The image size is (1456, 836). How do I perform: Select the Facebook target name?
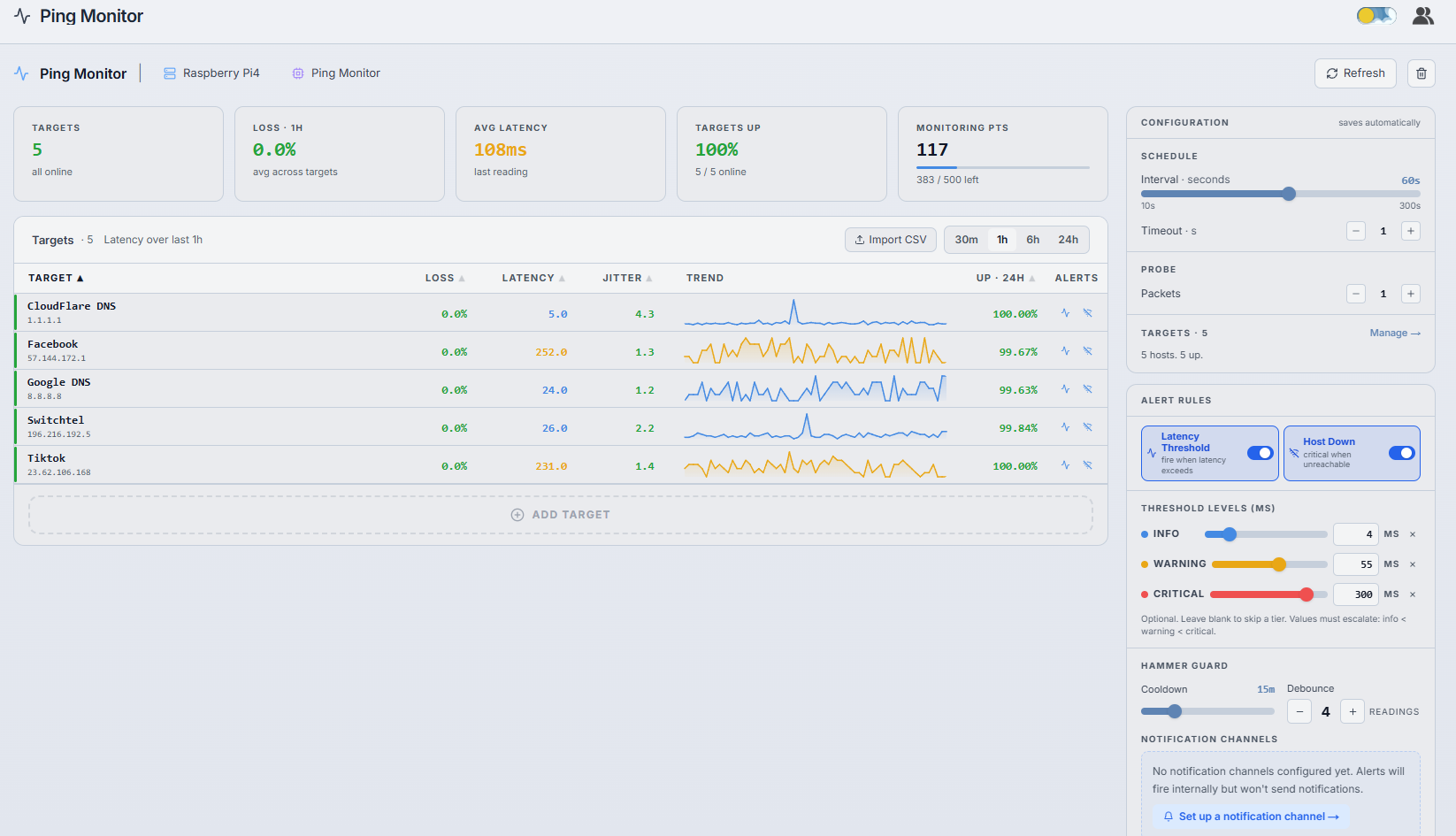point(52,344)
